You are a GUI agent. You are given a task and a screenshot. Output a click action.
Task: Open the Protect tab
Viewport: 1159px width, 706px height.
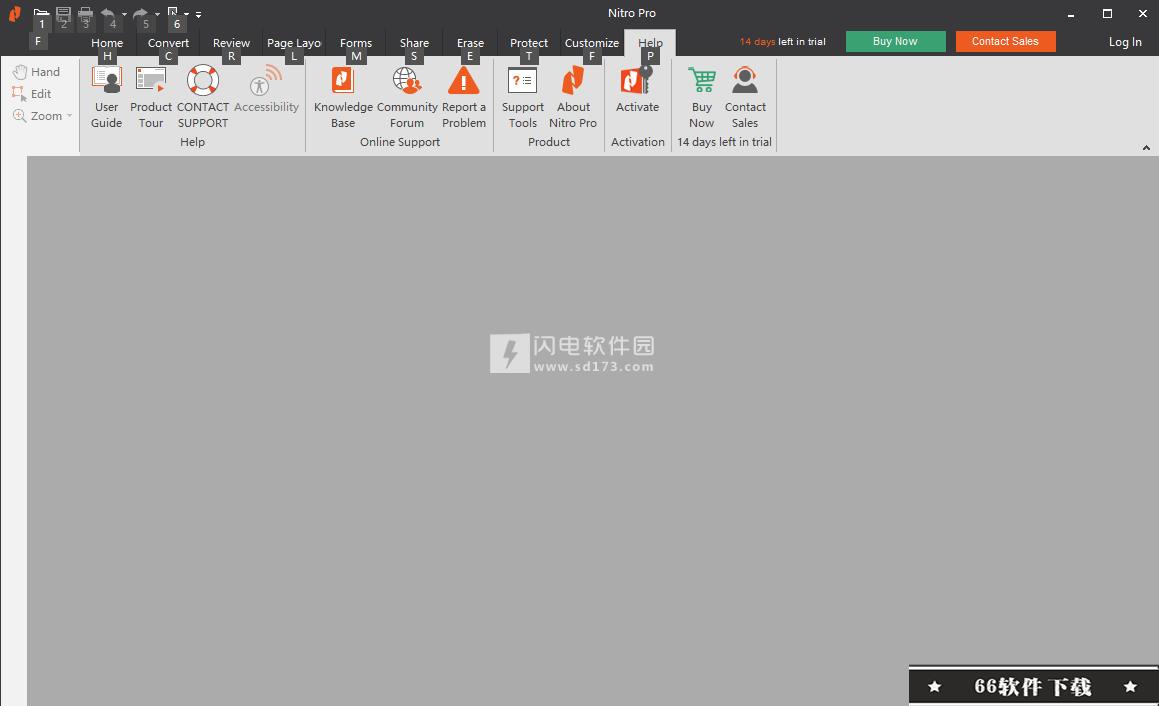528,43
